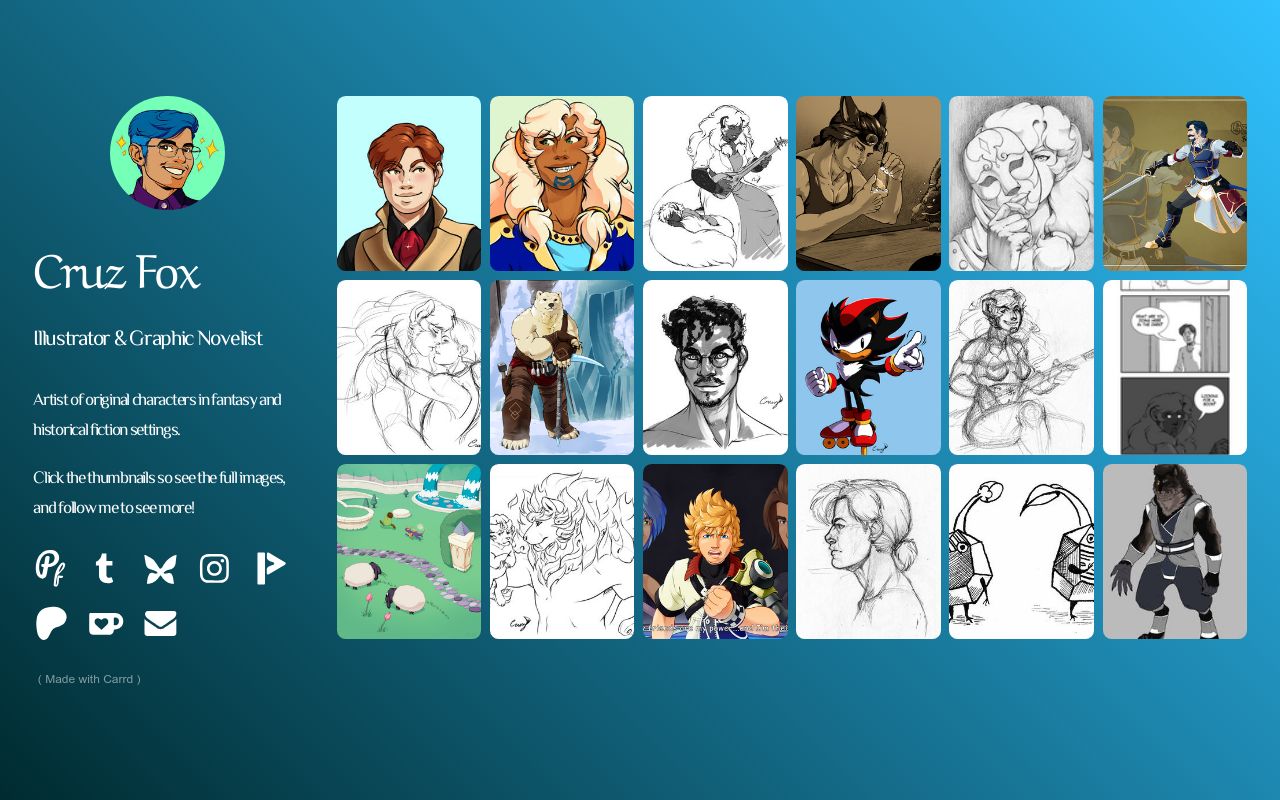Viewport: 1280px width, 800px height.
Task: Click the Patreon support icon
Action: (51, 623)
